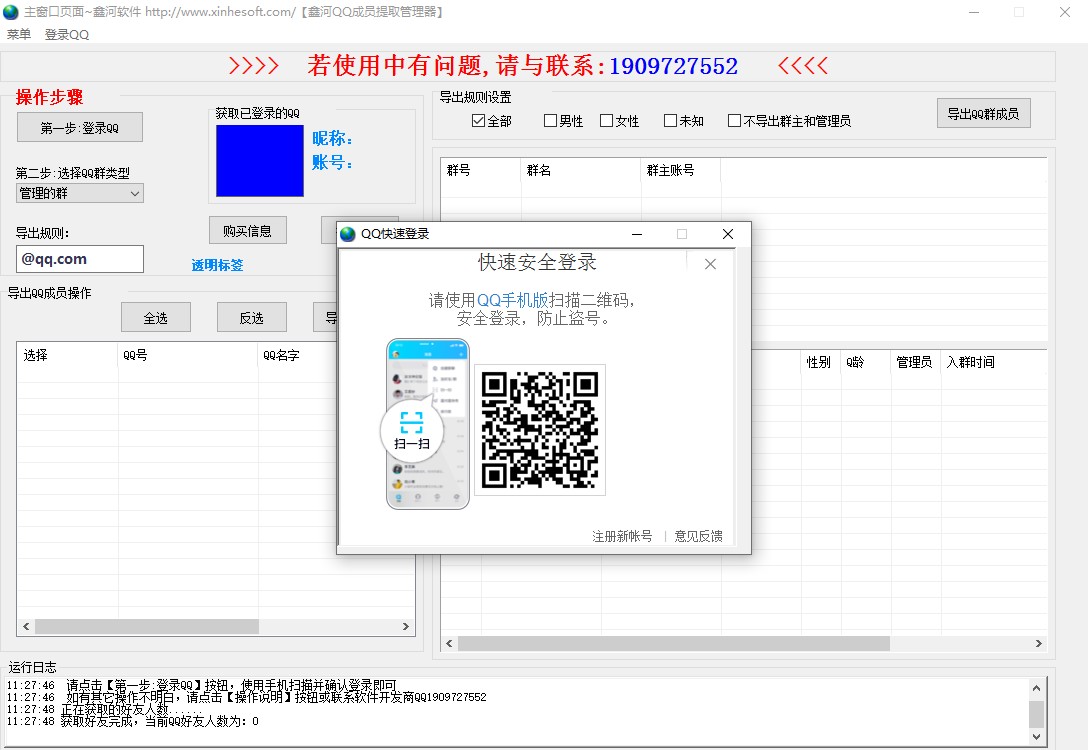Click the 反选 button
1088x750 pixels.
(x=252, y=318)
